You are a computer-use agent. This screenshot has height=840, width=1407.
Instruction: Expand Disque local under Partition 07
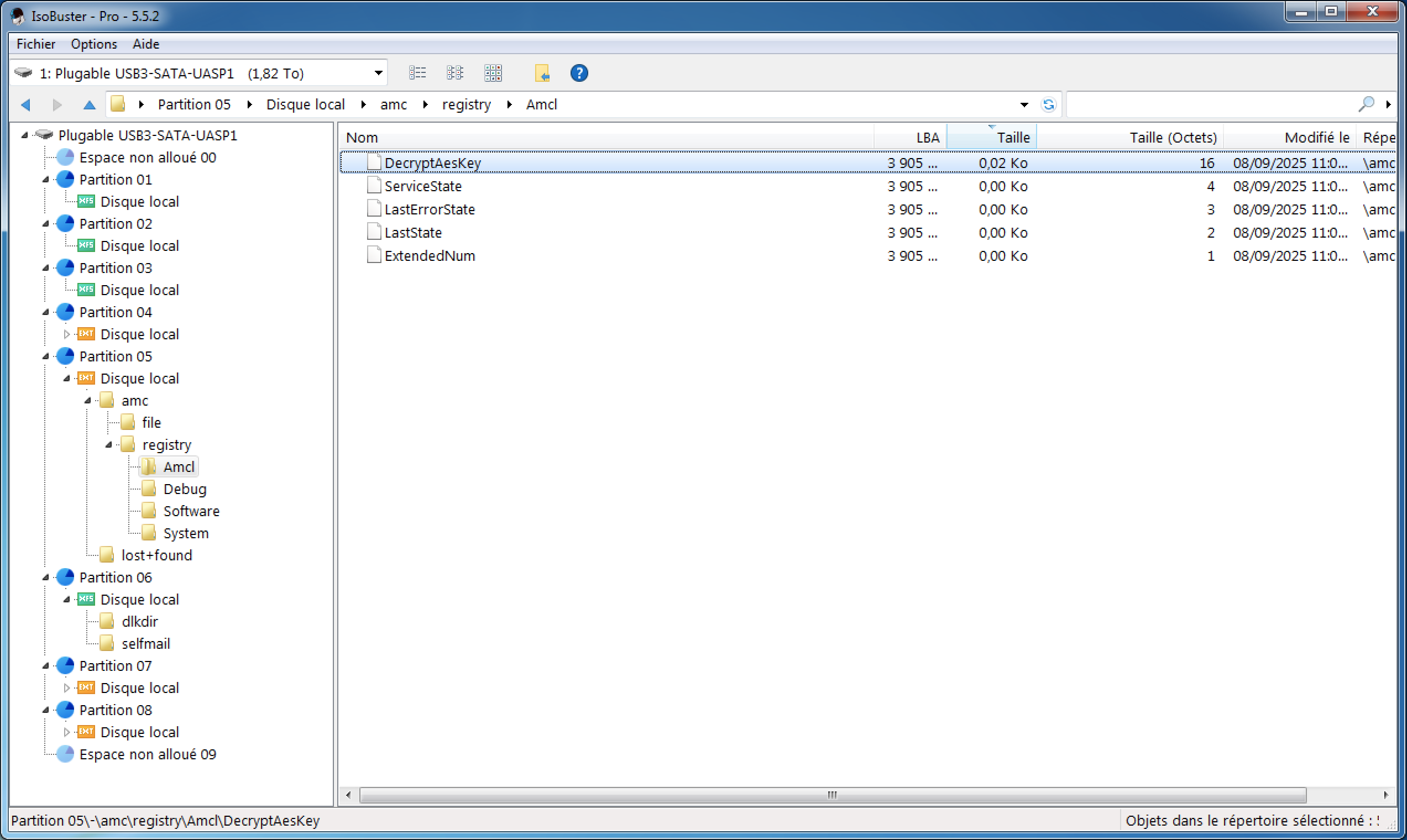(x=66, y=687)
